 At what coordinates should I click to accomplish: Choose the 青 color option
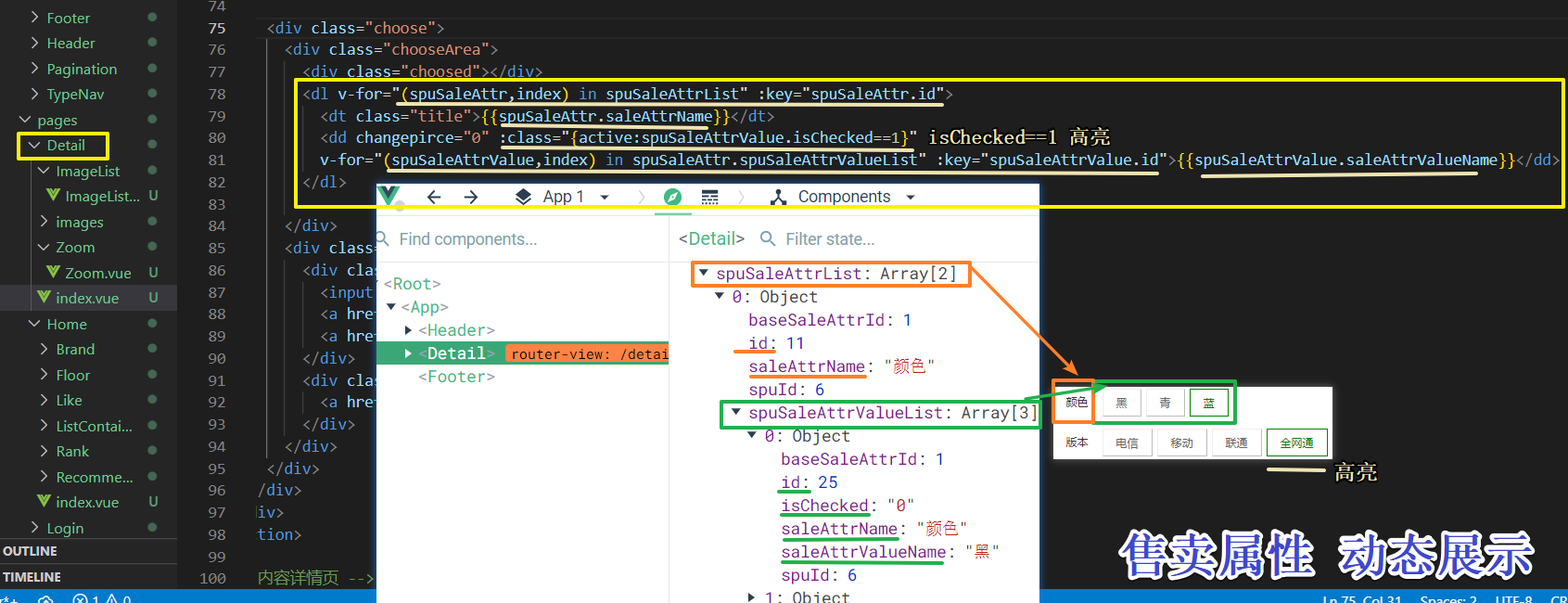[x=1165, y=403]
